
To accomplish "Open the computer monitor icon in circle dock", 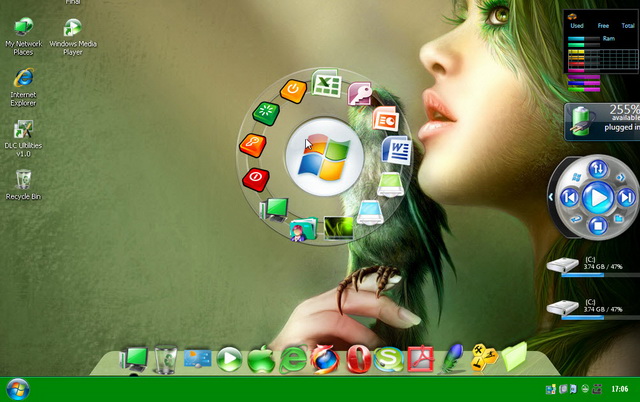I will coord(274,210).
